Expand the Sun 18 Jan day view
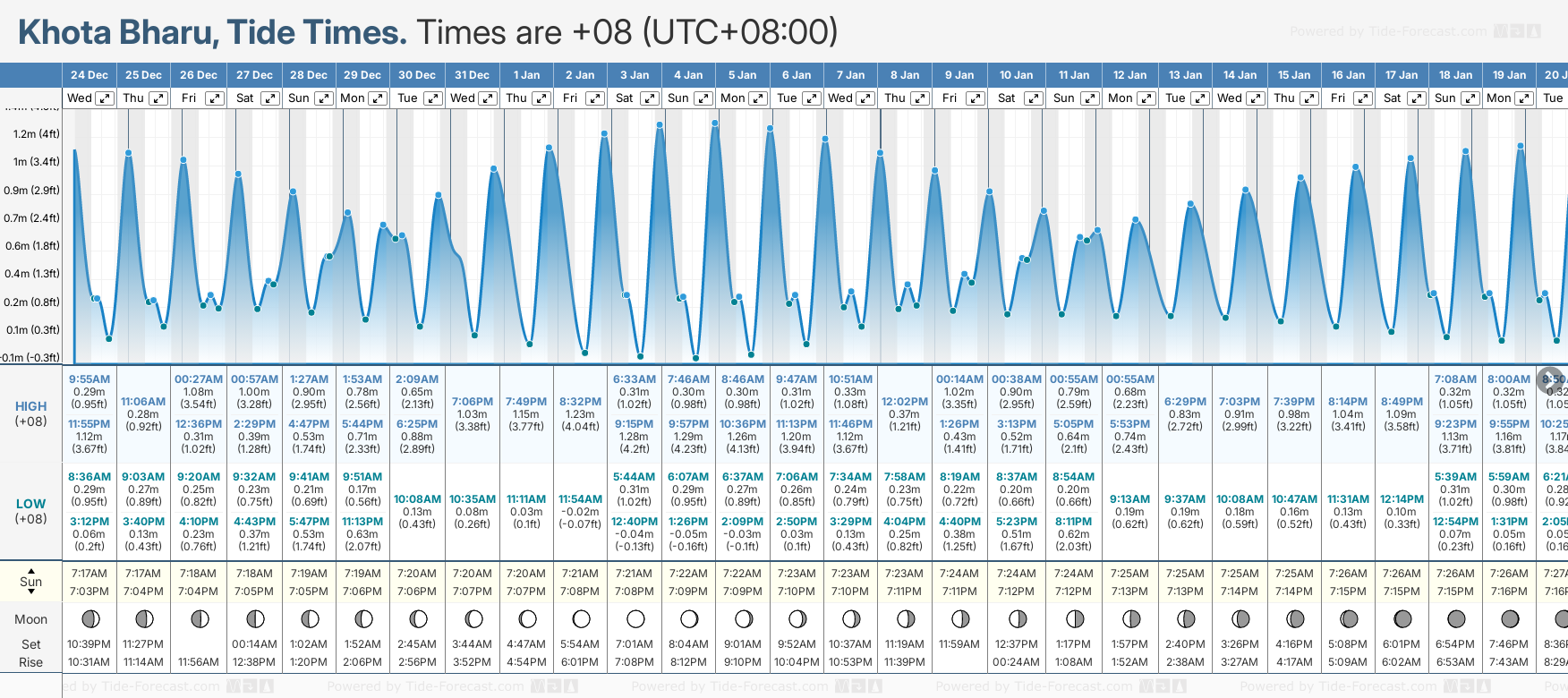Image resolution: width=1568 pixels, height=698 pixels. click(1470, 98)
